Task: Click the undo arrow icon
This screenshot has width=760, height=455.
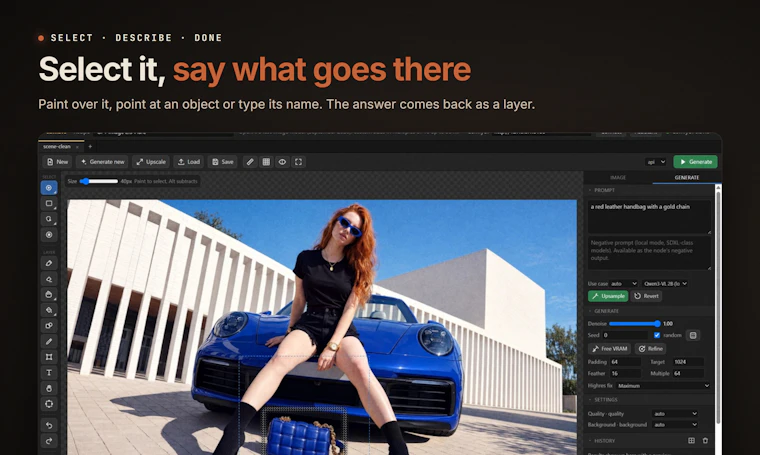Action: (x=49, y=425)
